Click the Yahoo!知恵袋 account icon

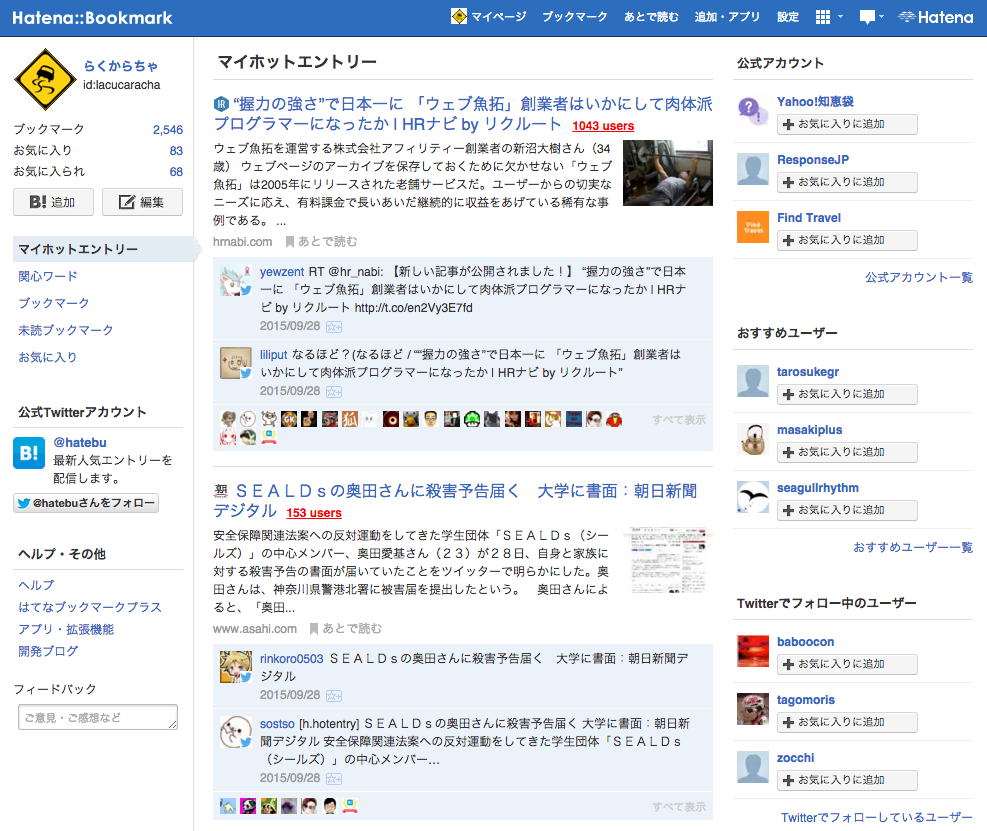(753, 111)
